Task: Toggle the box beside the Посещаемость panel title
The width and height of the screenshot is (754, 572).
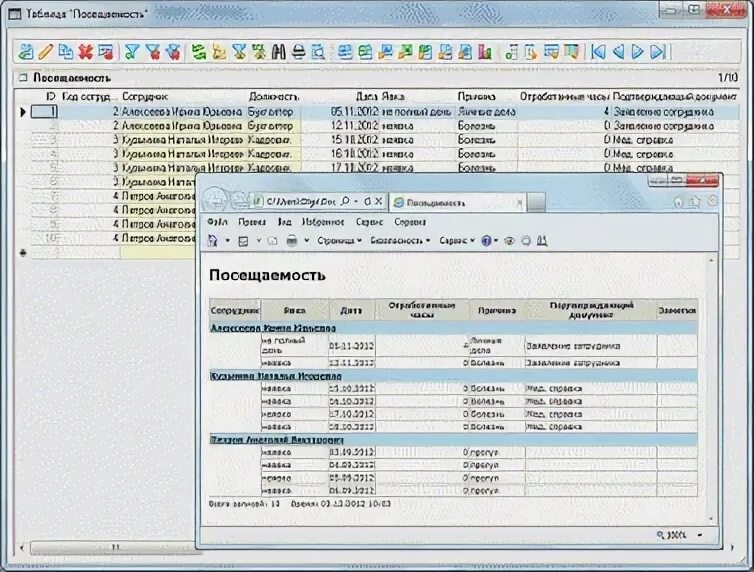Action: pyautogui.click(x=23, y=77)
